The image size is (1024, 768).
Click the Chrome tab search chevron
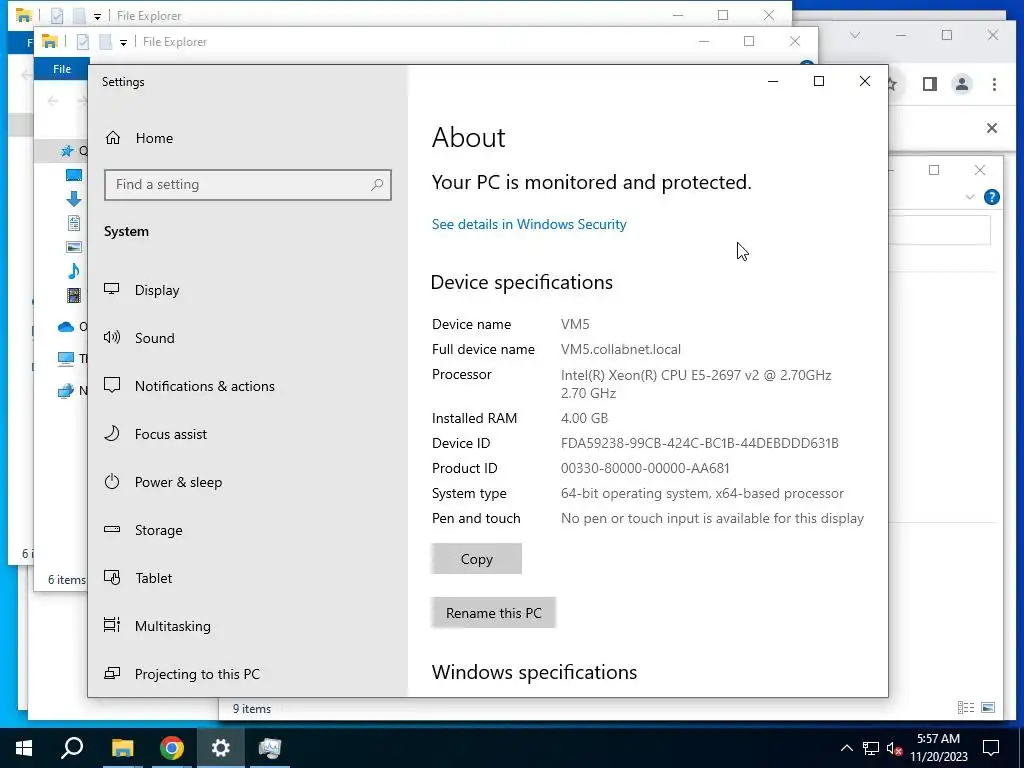point(854,35)
